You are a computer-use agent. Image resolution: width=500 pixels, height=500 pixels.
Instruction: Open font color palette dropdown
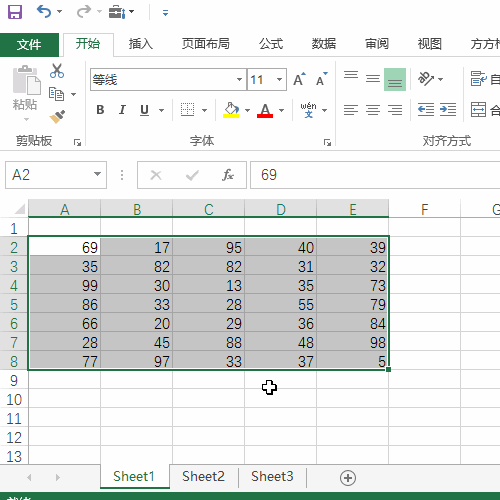coord(281,110)
